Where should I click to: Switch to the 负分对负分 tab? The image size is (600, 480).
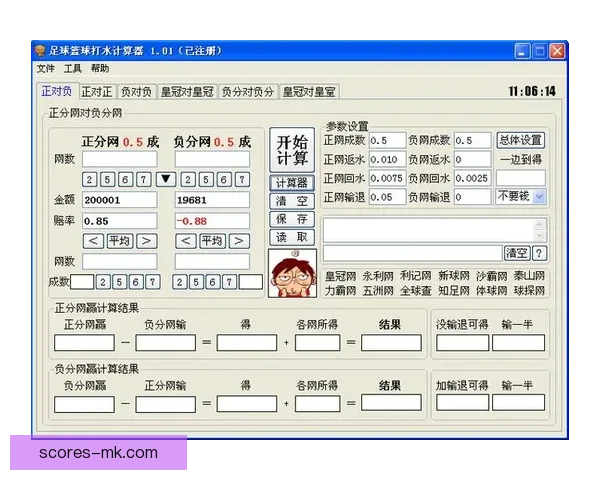coord(248,92)
